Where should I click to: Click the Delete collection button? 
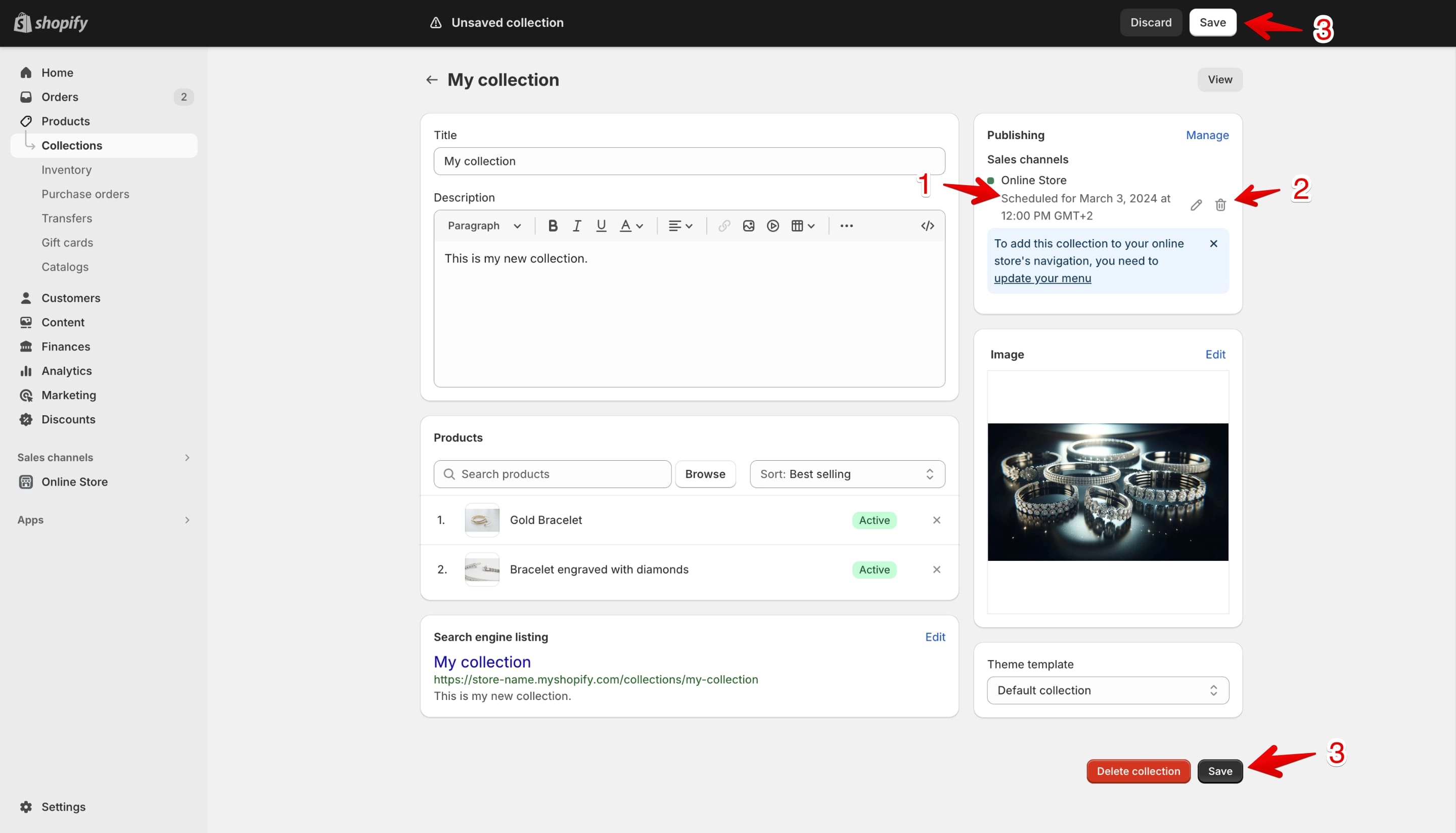(x=1138, y=771)
